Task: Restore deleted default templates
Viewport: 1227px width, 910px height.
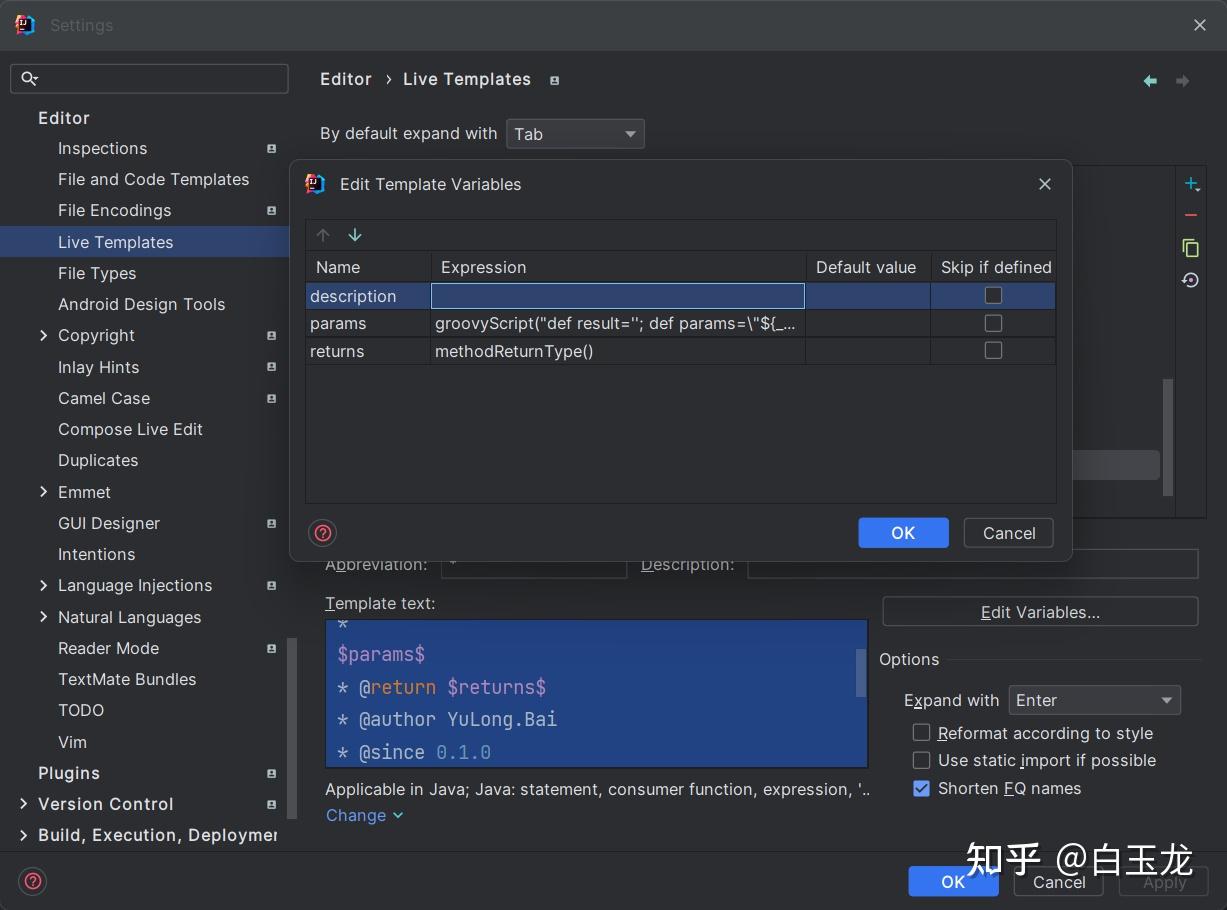Action: (x=1190, y=281)
